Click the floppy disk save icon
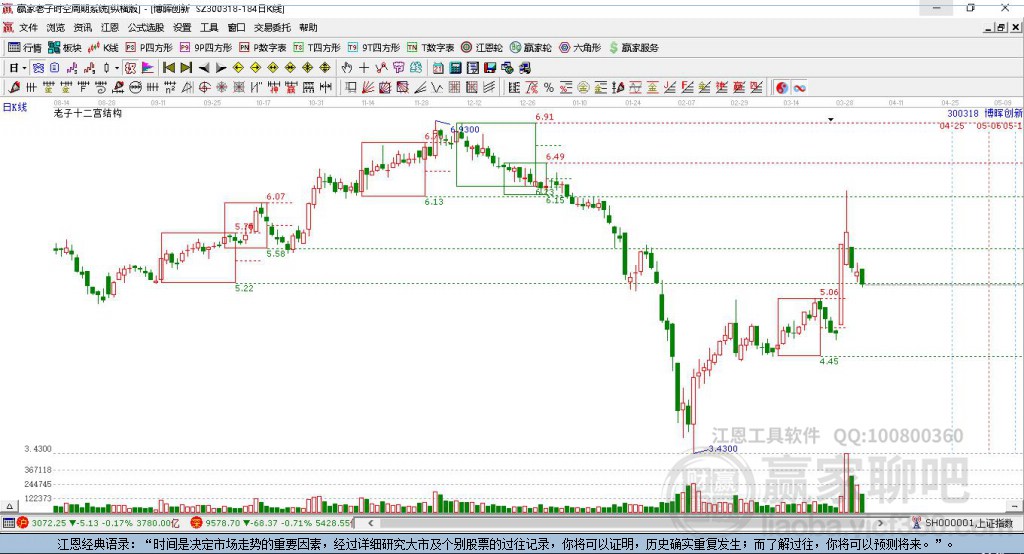Image resolution: width=1024 pixels, height=554 pixels. coord(490,68)
